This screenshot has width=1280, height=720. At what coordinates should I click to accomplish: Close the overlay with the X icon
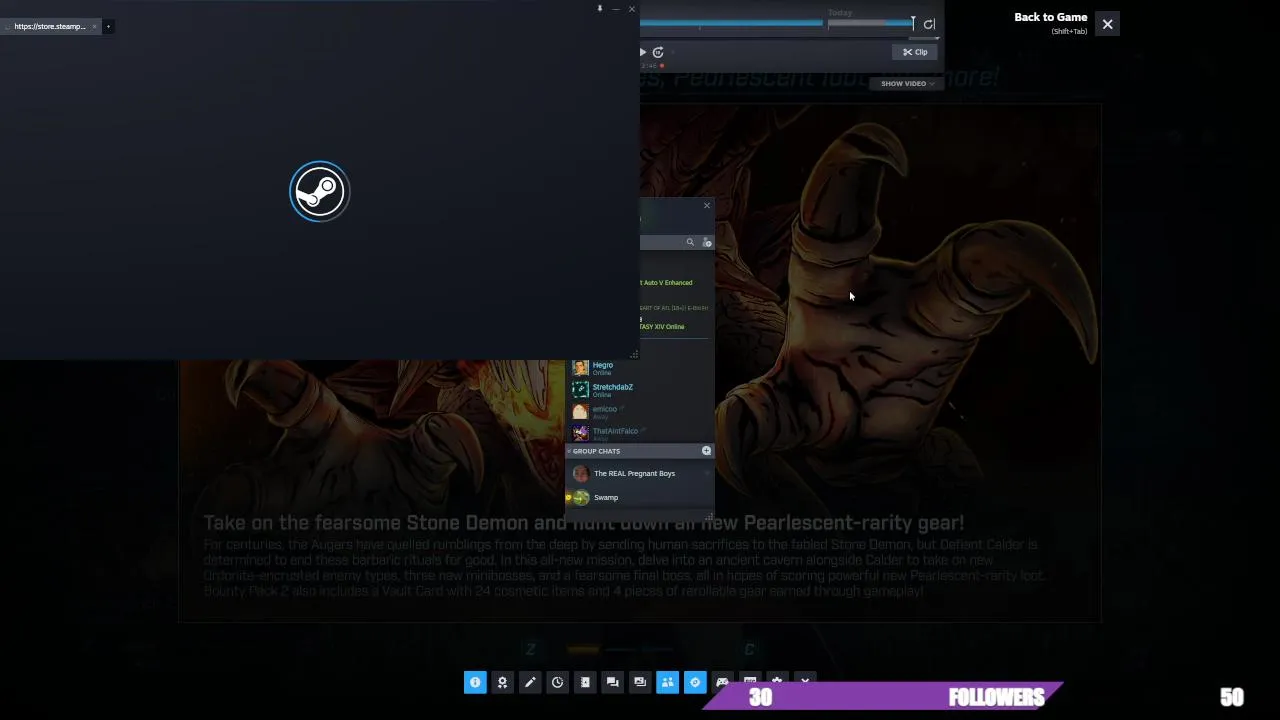coord(1107,24)
